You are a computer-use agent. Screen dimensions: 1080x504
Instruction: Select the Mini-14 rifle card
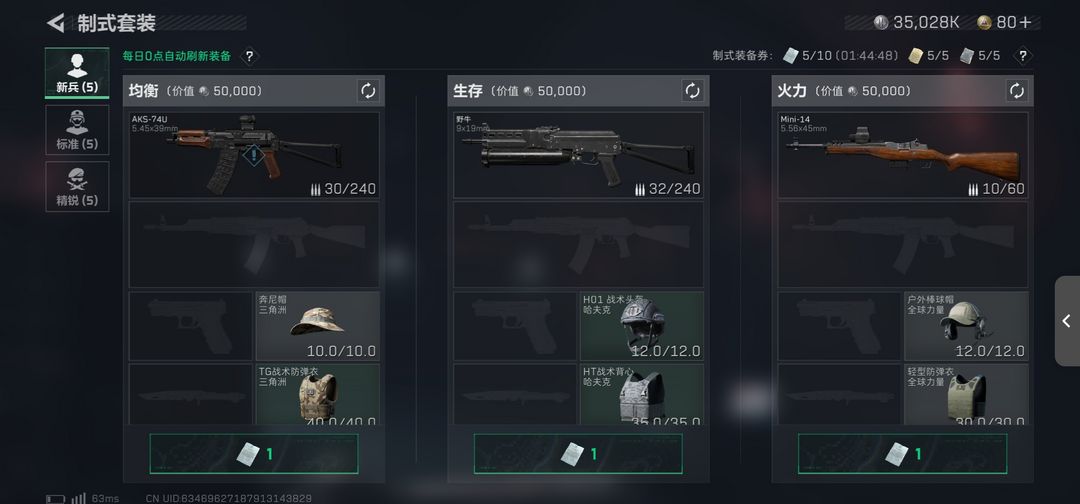903,155
